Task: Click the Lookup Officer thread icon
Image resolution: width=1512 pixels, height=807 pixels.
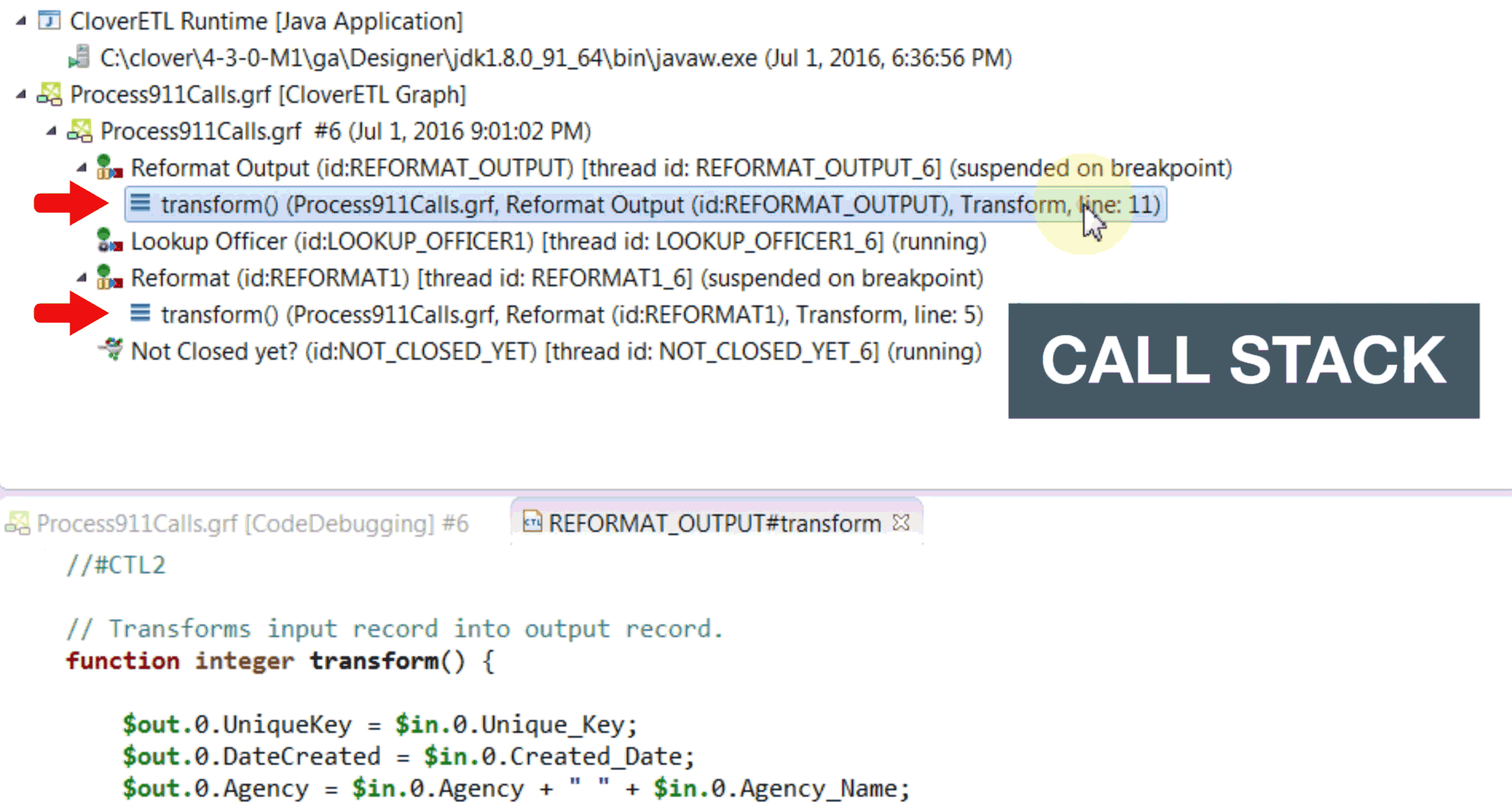Action: click(x=109, y=241)
